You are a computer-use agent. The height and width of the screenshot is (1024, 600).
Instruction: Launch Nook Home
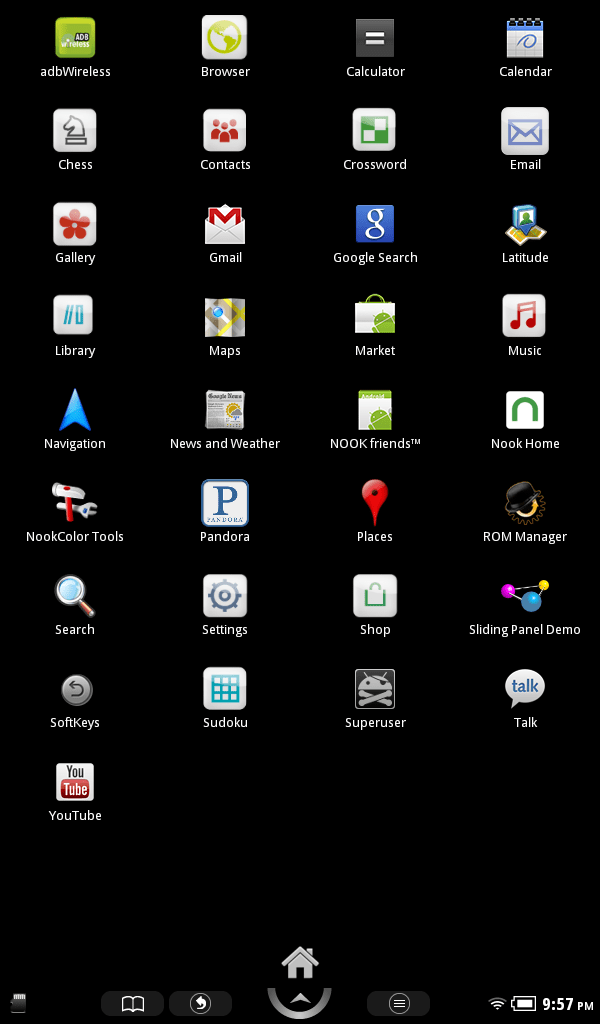(x=525, y=410)
